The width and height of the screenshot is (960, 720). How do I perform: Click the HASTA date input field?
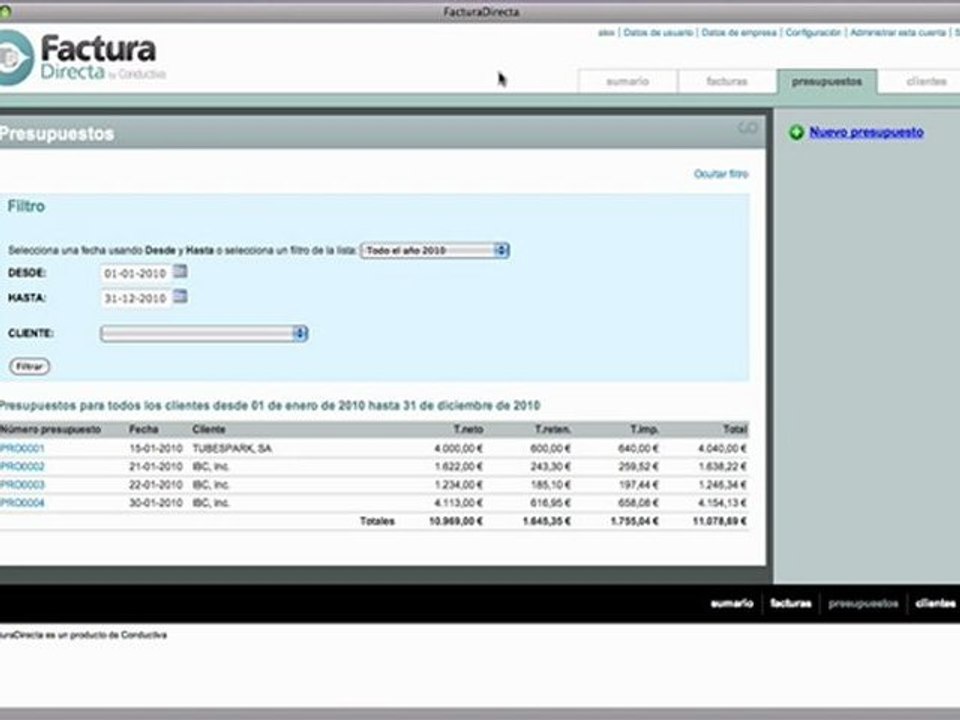[135, 298]
